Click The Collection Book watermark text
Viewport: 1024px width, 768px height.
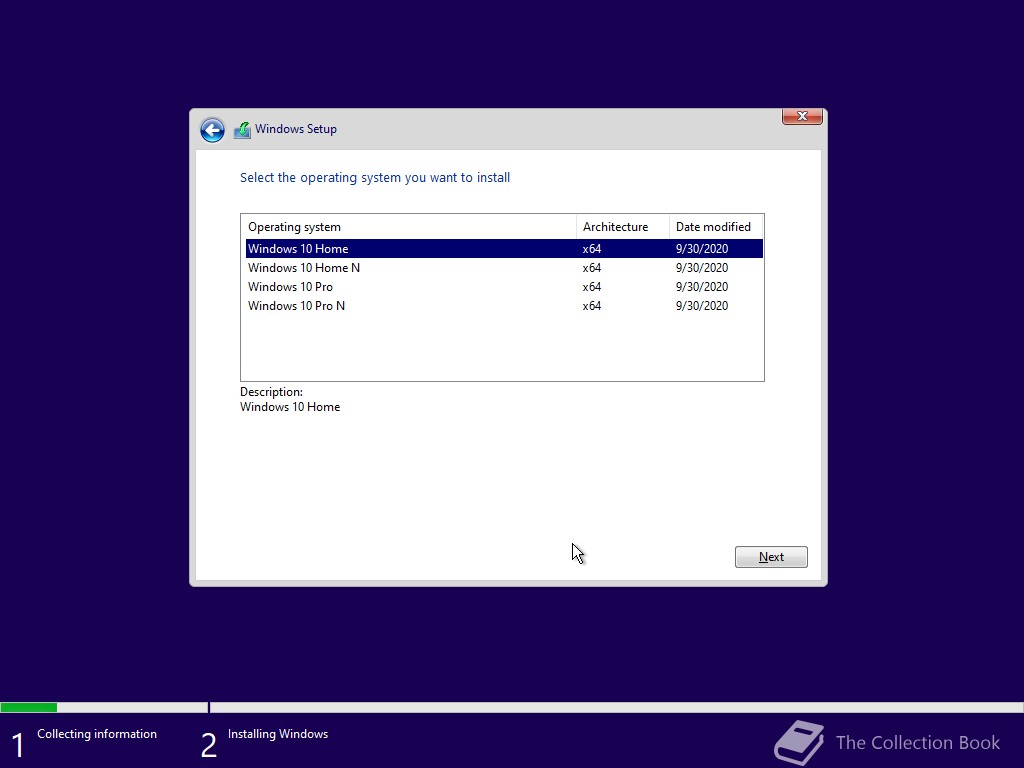[918, 743]
